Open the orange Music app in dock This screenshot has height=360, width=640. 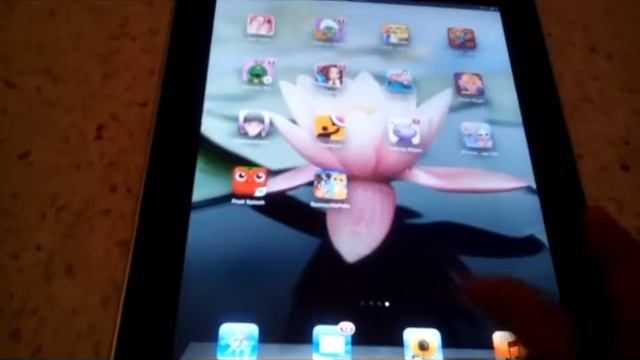(508, 346)
